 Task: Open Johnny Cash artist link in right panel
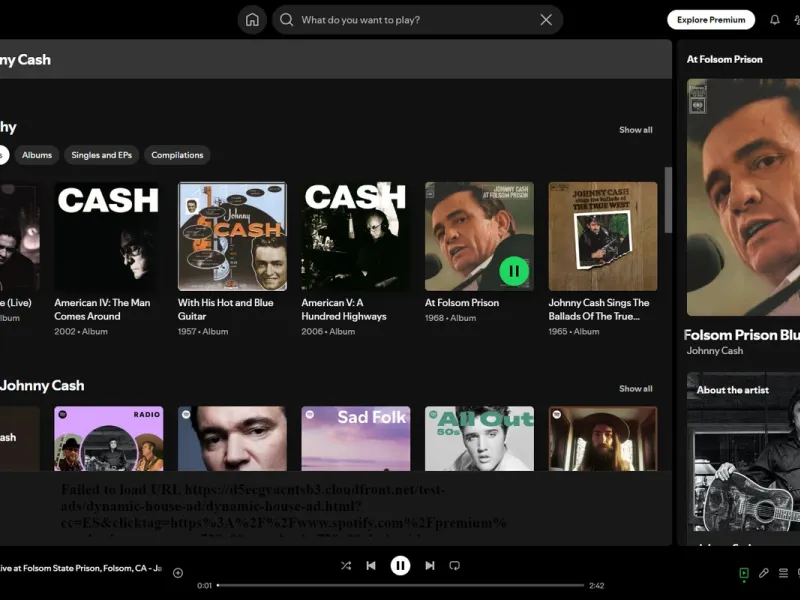715,351
